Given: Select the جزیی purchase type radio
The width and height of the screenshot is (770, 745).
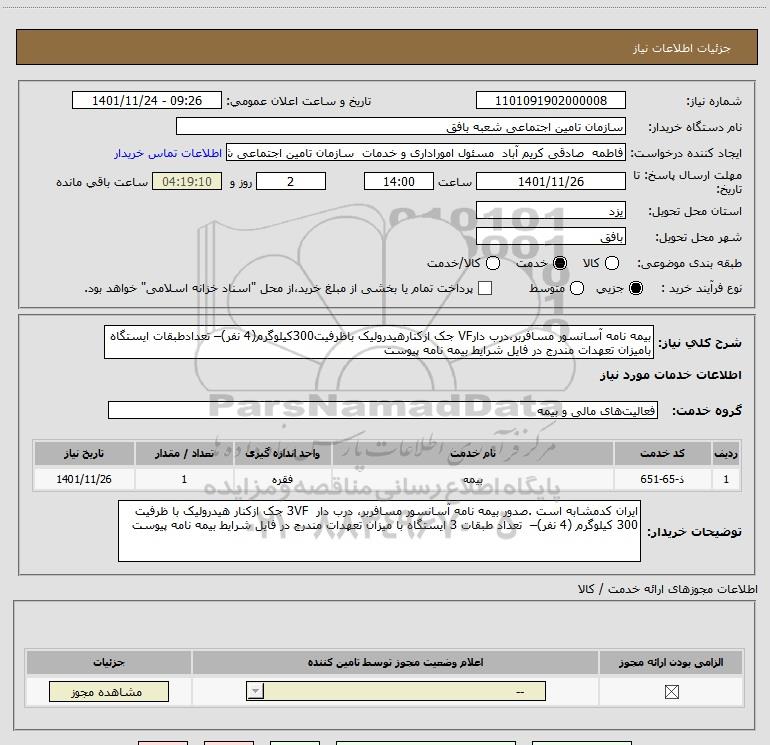Looking at the screenshot, I should coord(635,288).
